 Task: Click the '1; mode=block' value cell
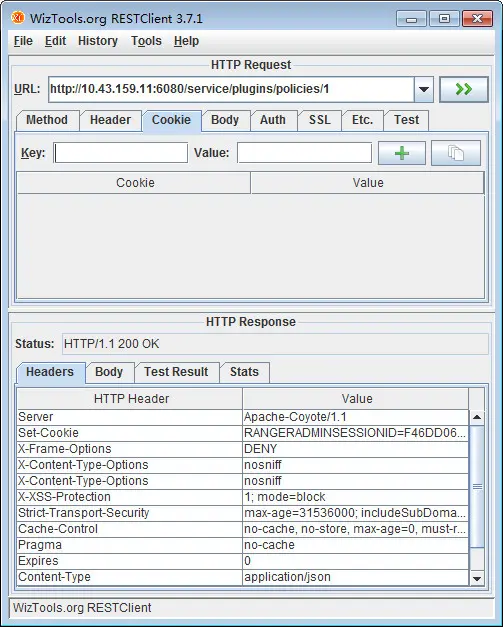click(355, 497)
